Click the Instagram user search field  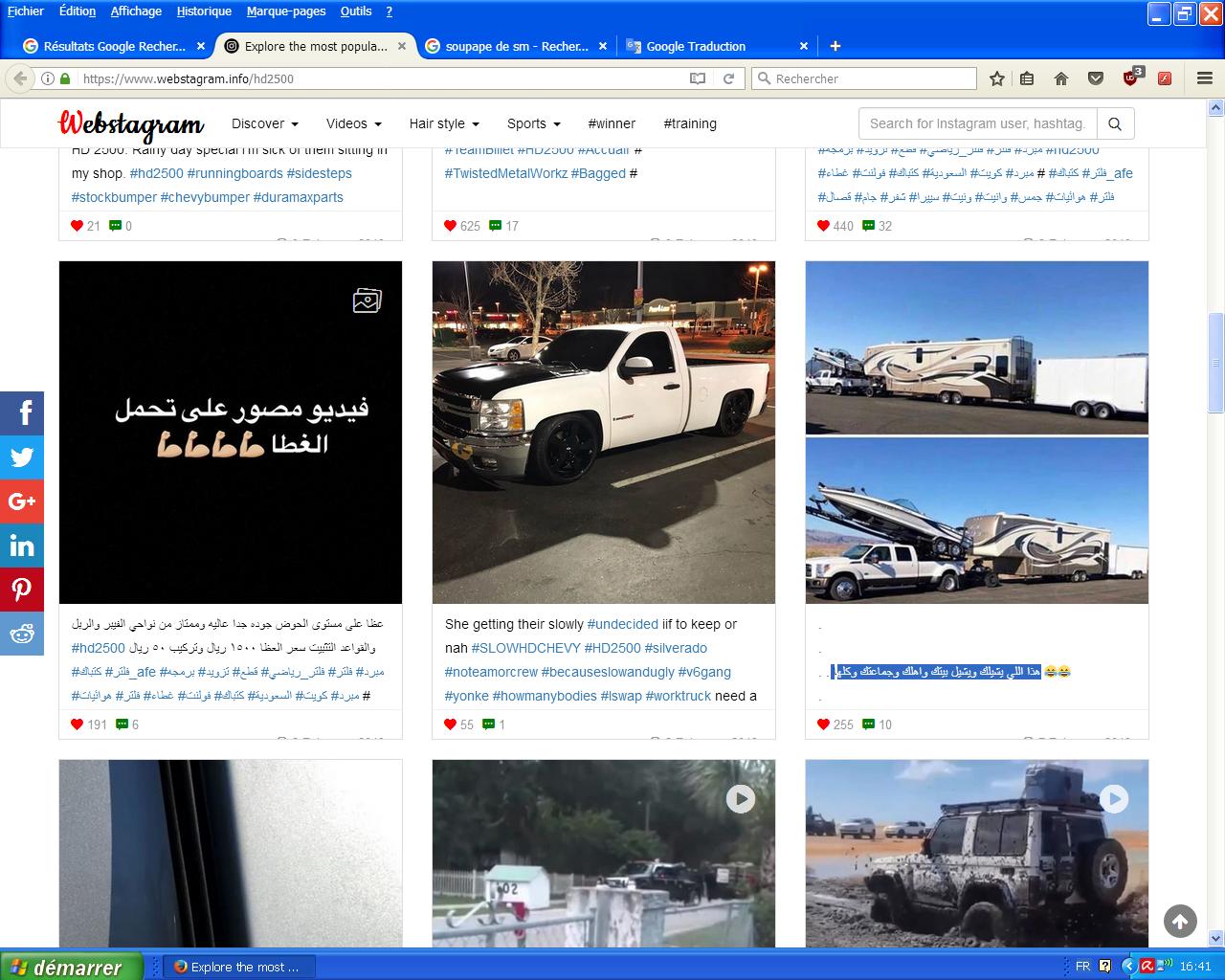point(976,123)
